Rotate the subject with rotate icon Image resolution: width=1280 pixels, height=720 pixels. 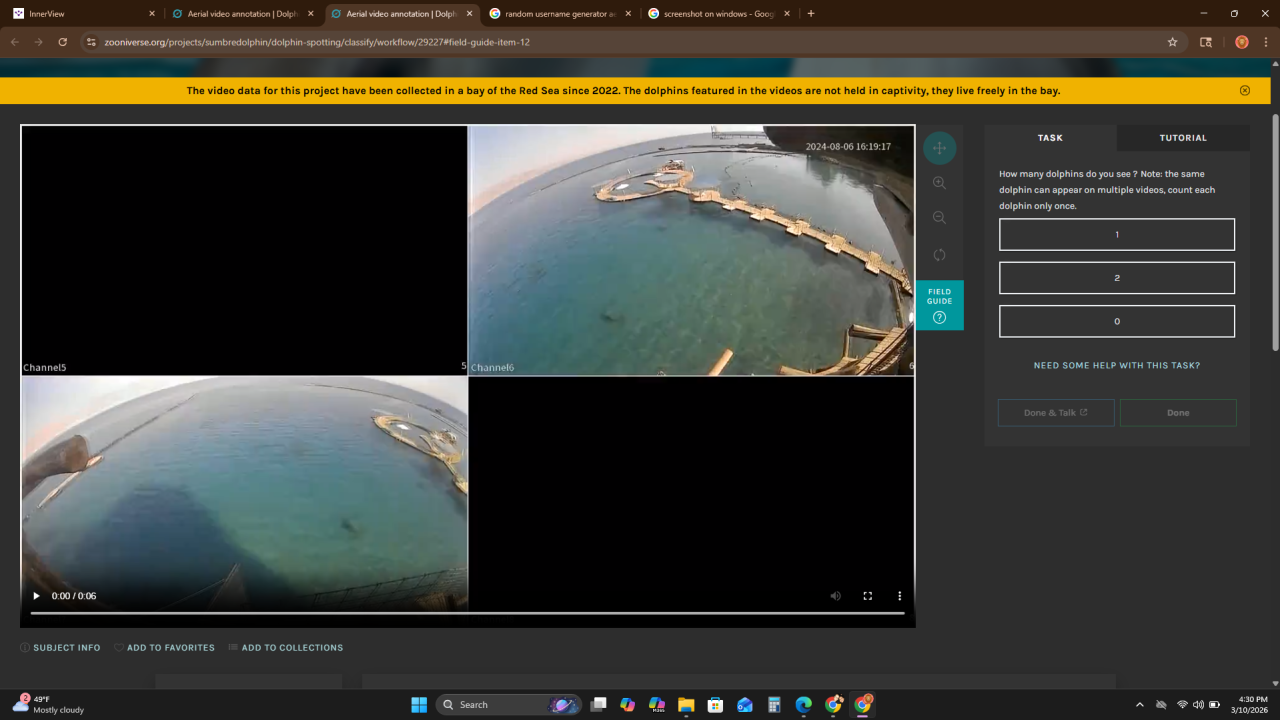939,255
